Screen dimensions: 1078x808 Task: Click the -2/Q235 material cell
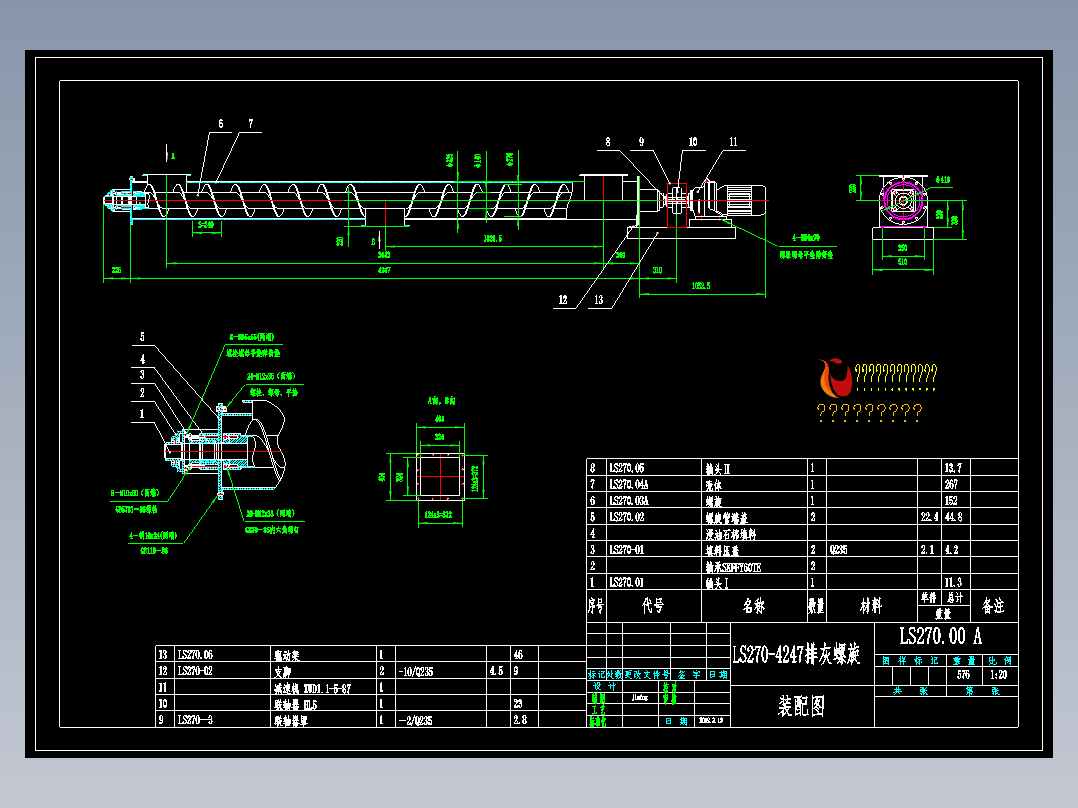tap(415, 721)
